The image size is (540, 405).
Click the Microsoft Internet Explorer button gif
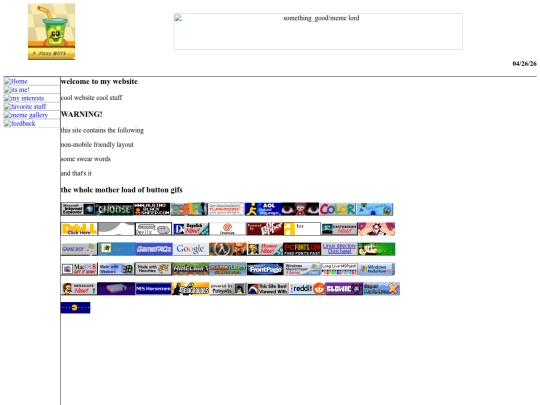tap(78, 209)
